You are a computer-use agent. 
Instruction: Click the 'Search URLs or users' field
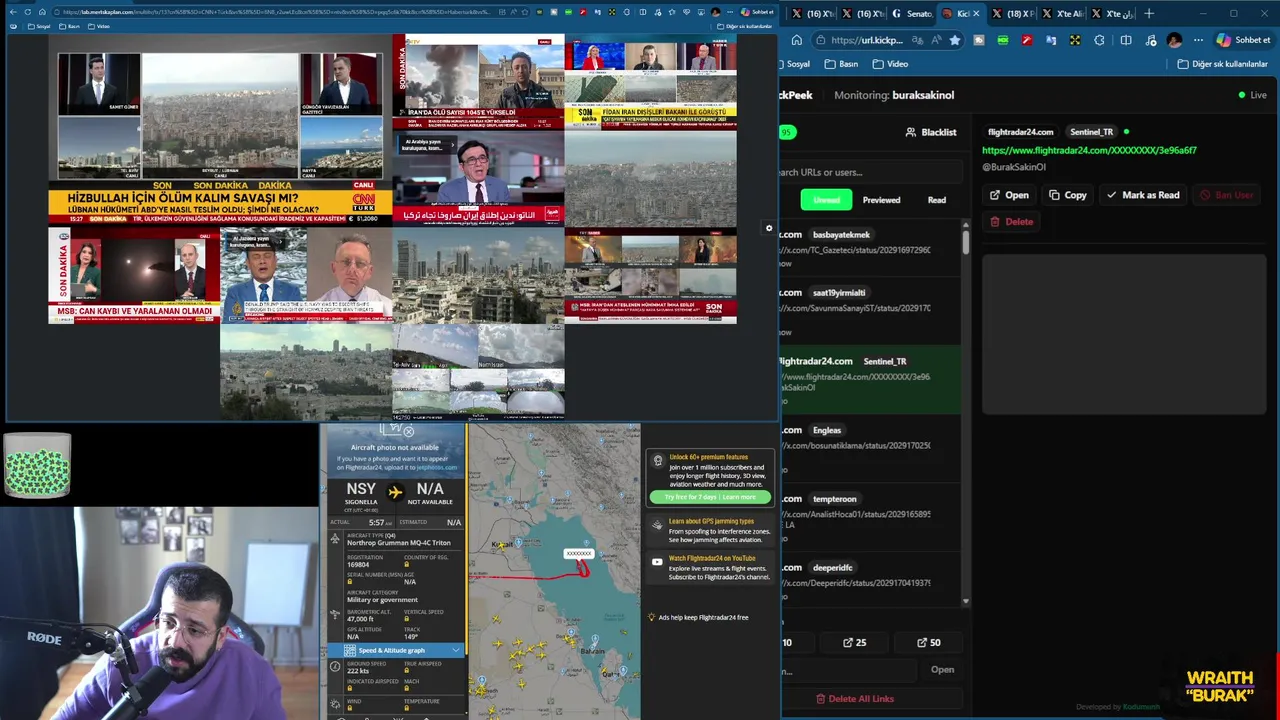tap(870, 172)
